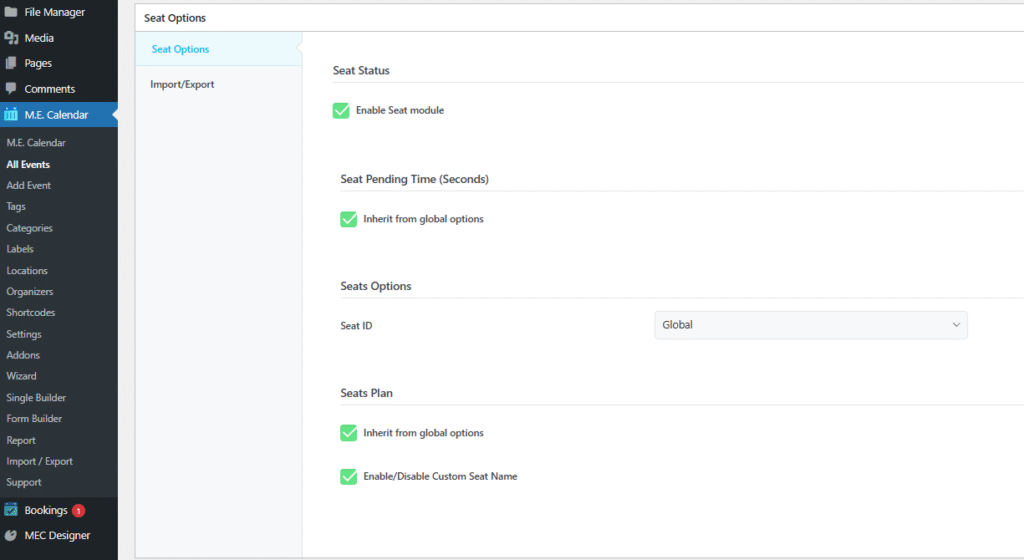Open the Addons submenu item

[x=23, y=355]
